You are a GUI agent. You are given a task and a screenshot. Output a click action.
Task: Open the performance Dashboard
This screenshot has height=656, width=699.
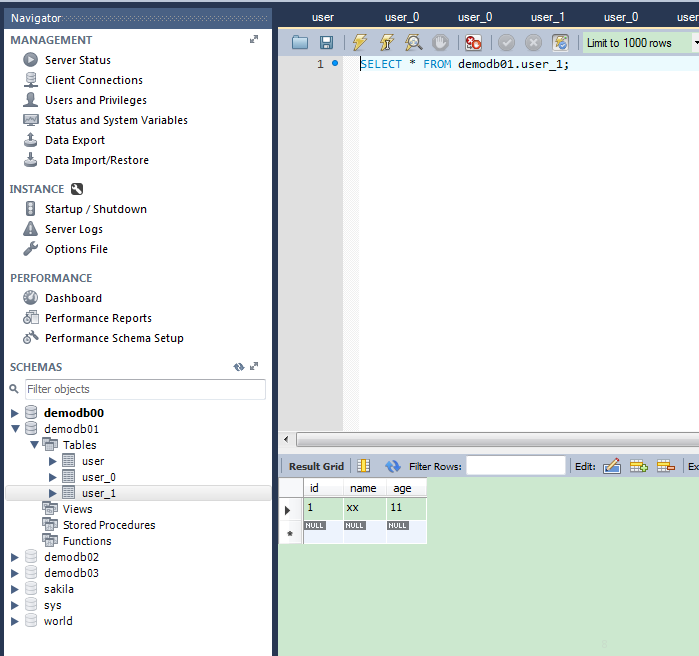(73, 298)
